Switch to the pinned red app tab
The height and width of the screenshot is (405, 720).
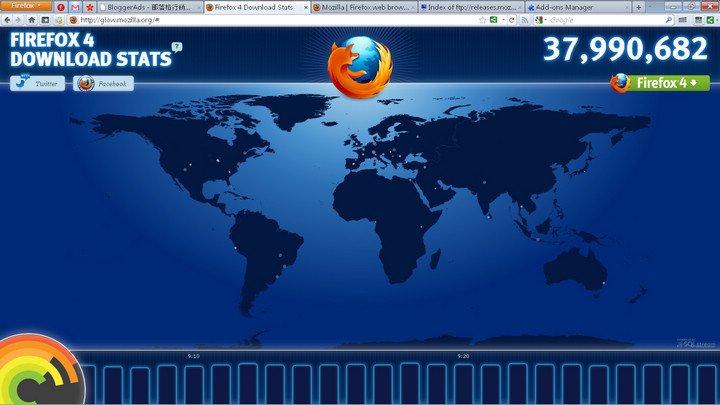coord(61,7)
